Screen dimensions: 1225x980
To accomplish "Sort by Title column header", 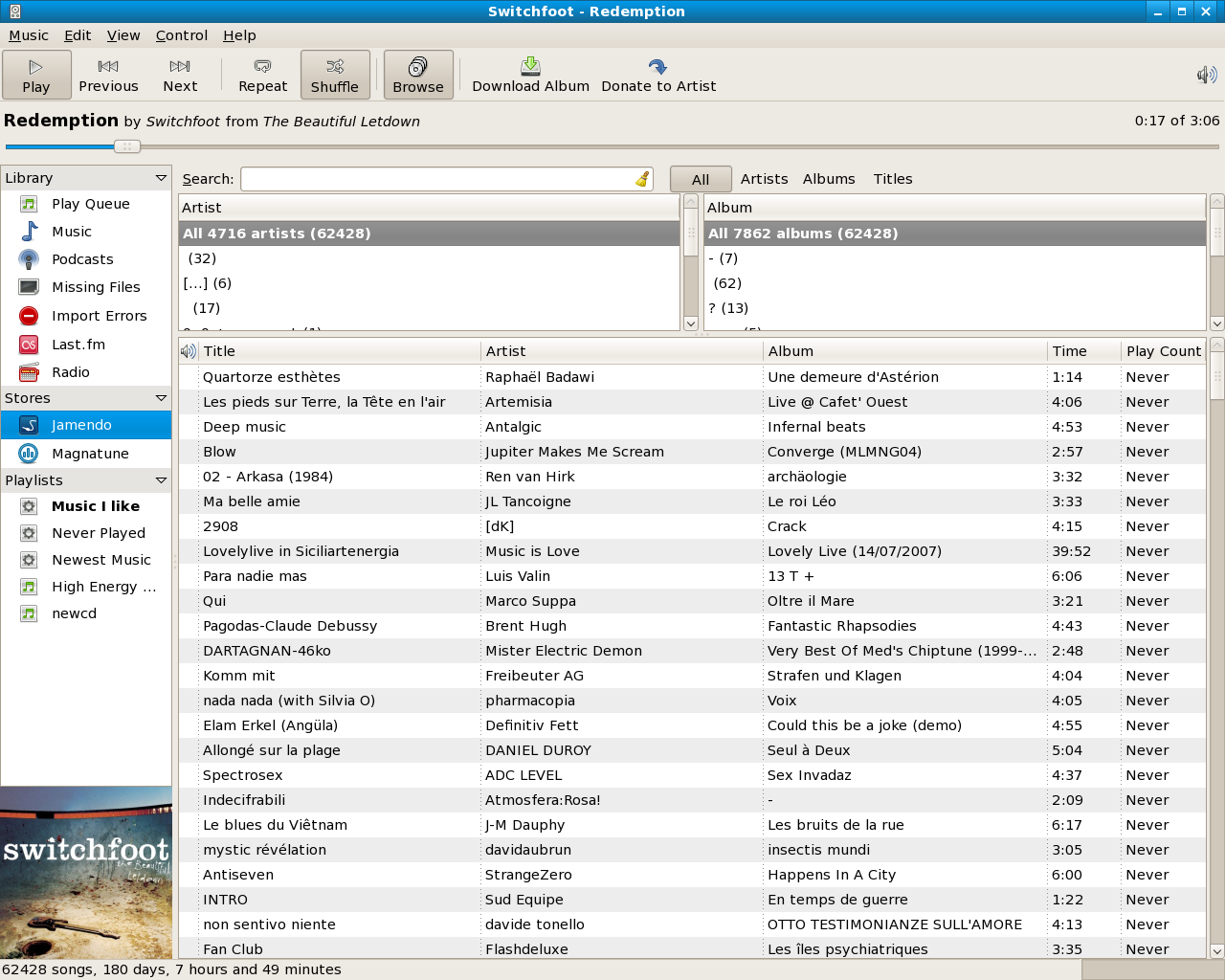I will click(339, 351).
